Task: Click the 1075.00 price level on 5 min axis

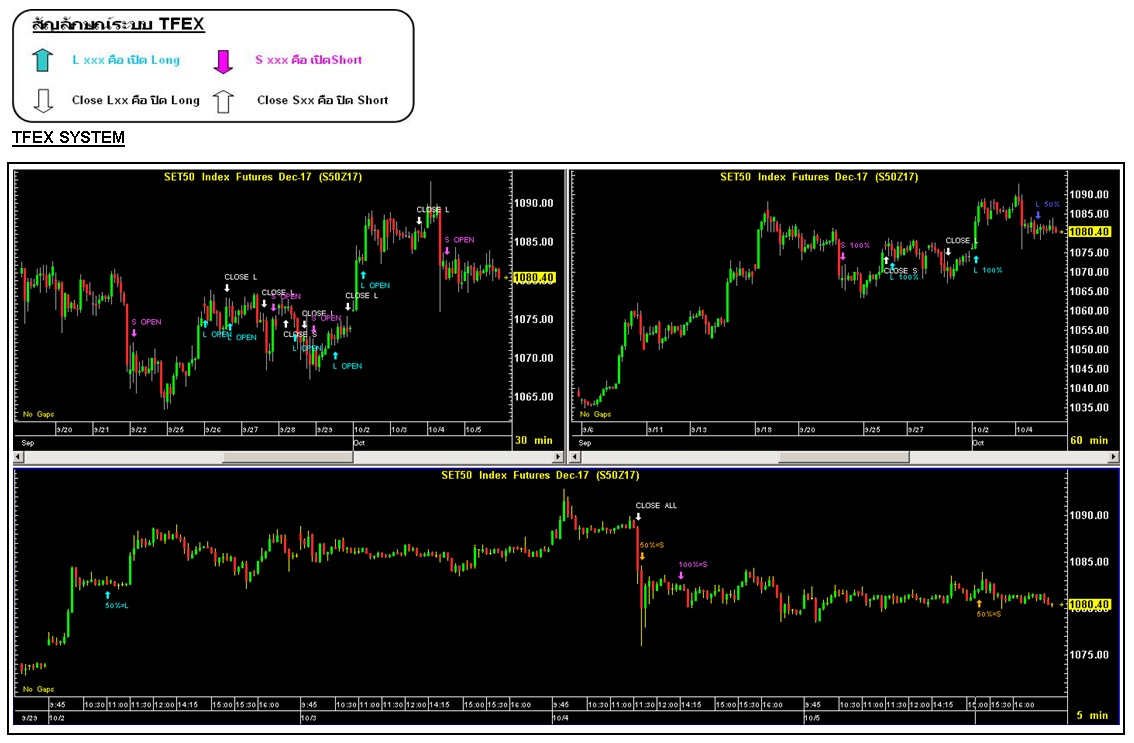Action: (x=1089, y=655)
